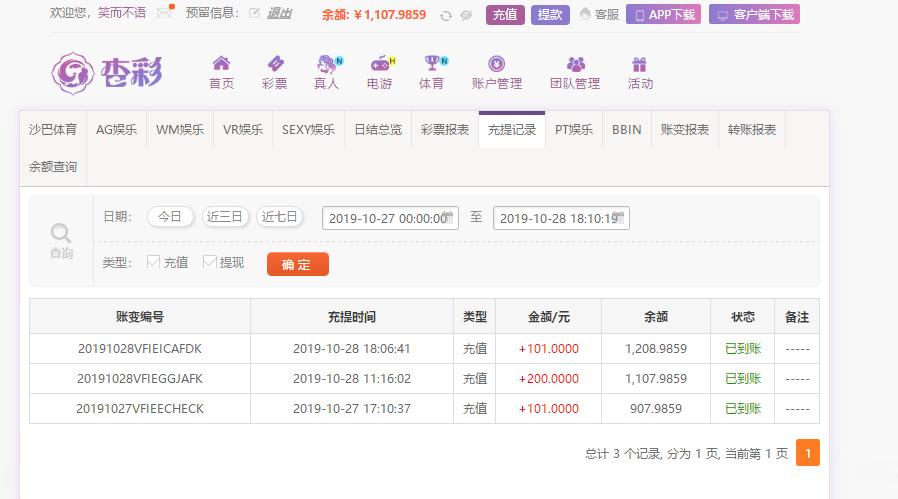898x499 pixels.
Task: Click time 2019-10-28 18:06:41
Action: 352,349
